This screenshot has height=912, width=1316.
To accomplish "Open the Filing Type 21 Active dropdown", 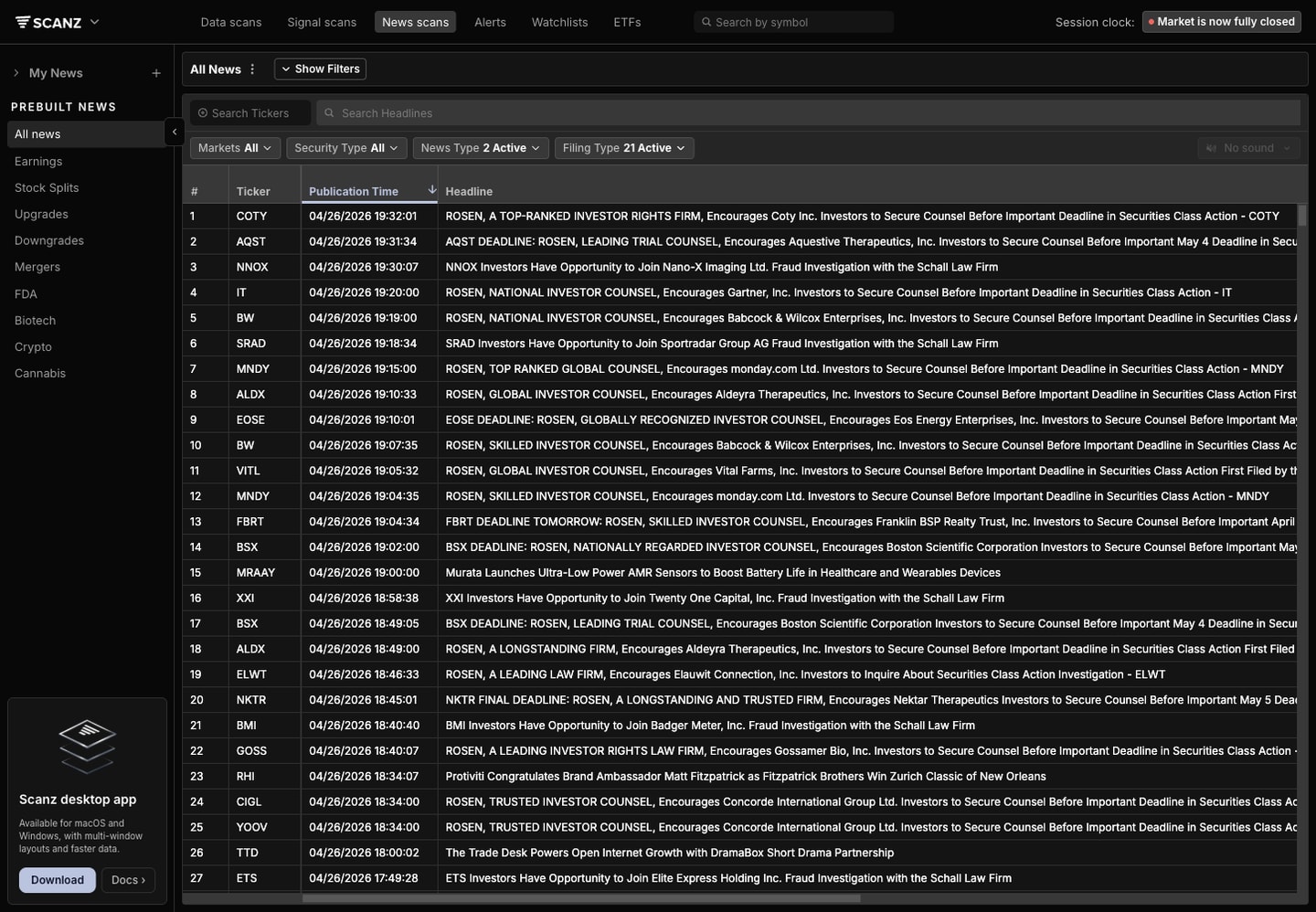I will pyautogui.click(x=624, y=148).
